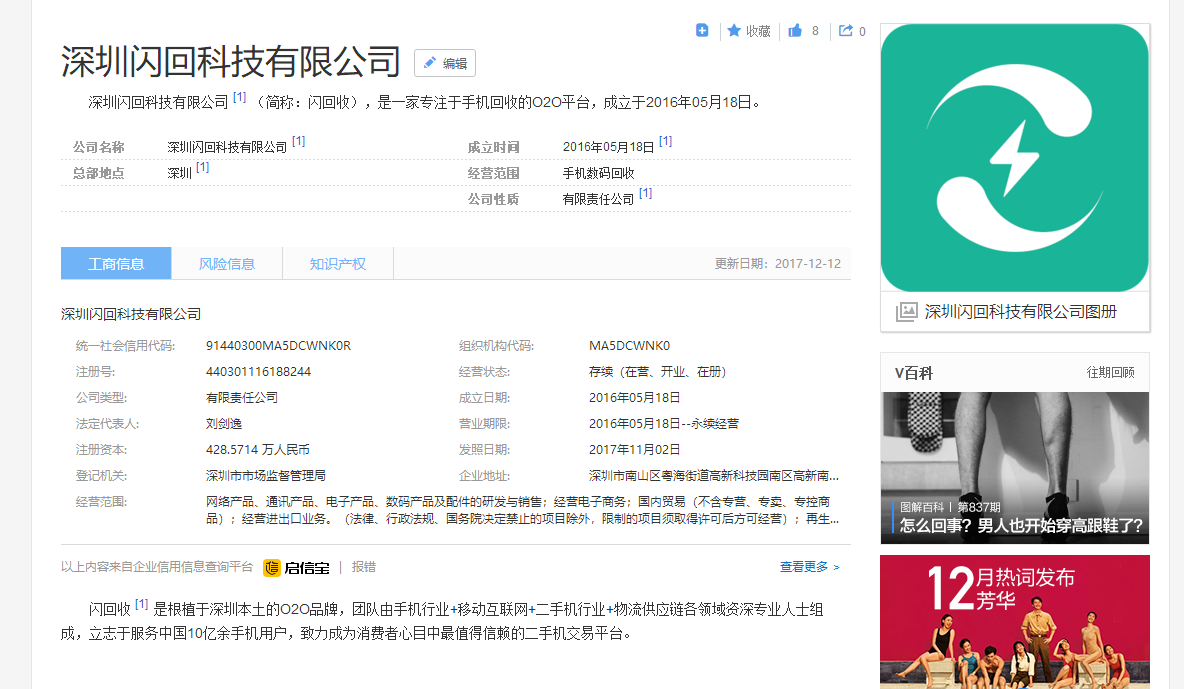Open reference [1] in the 公司名称 row

pyautogui.click(x=298, y=141)
